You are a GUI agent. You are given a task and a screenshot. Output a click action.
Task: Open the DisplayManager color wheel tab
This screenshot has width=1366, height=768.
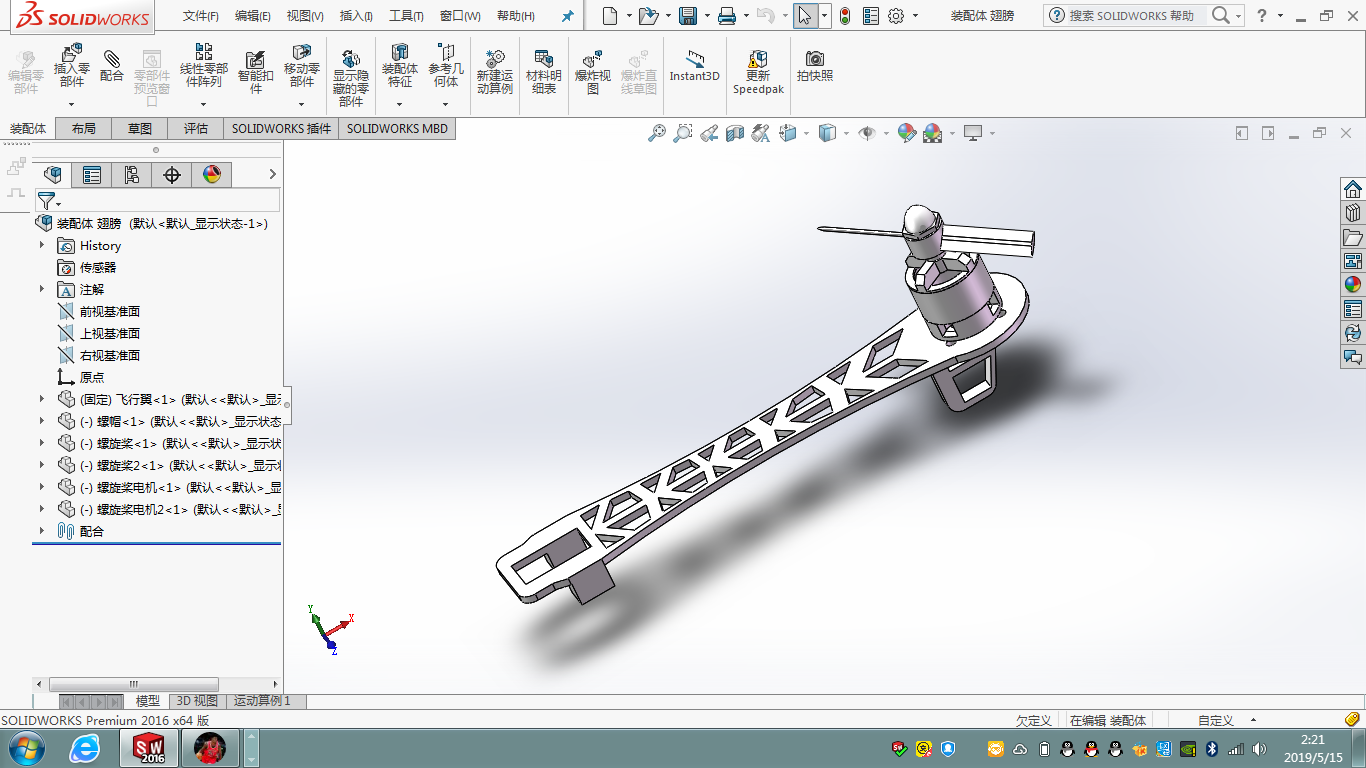[x=212, y=175]
